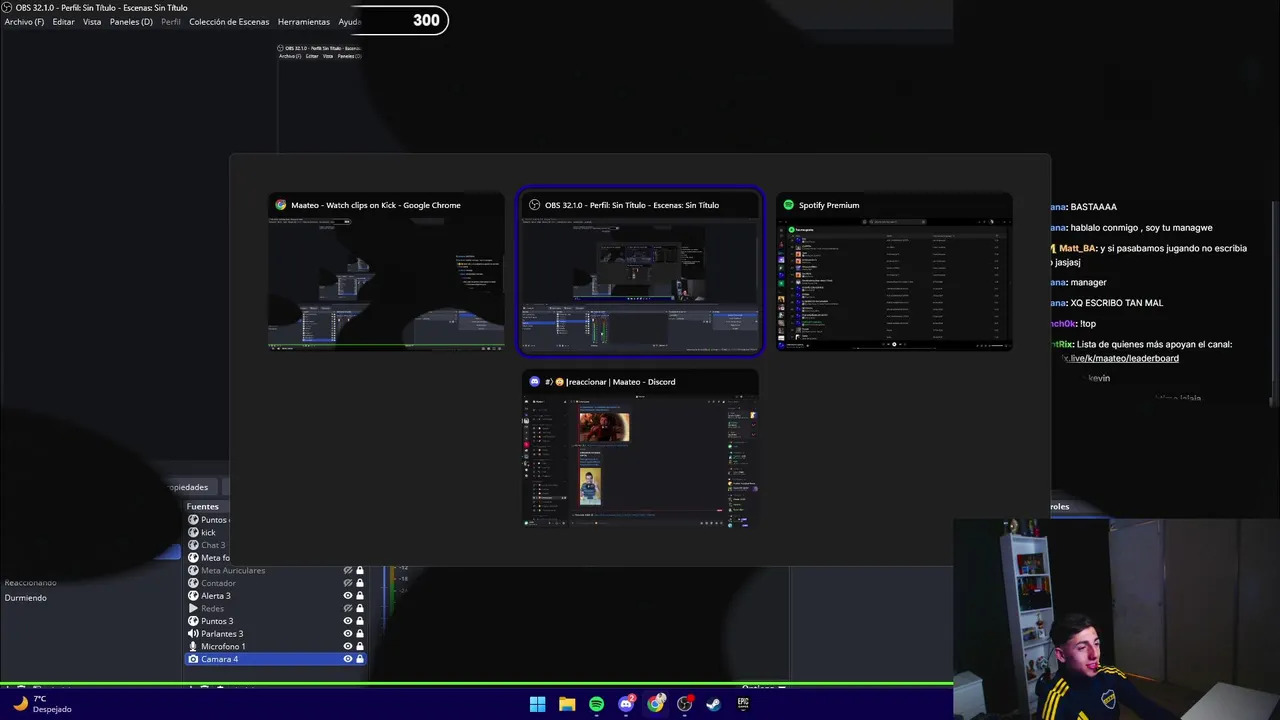Viewport: 1280px width, 720px height.
Task: Click the Chrome icon in the switcher title
Action: 281,205
